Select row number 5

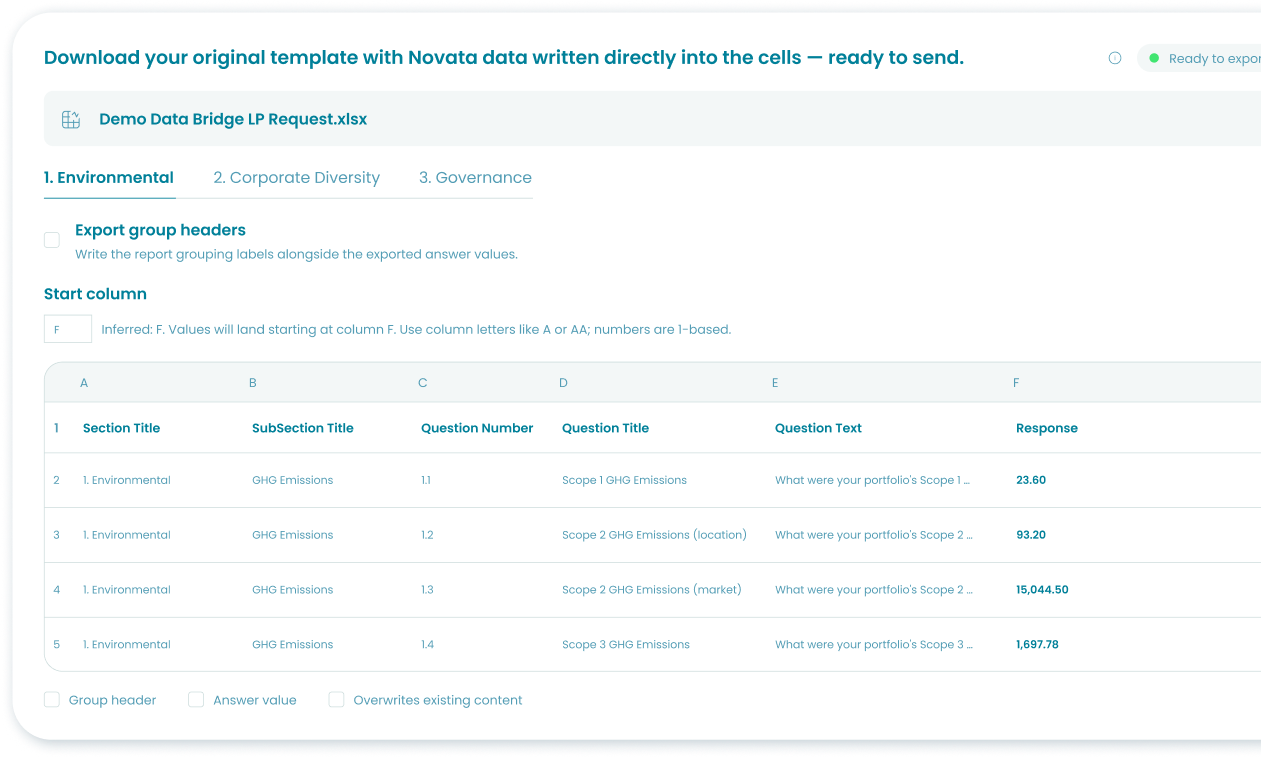point(56,645)
